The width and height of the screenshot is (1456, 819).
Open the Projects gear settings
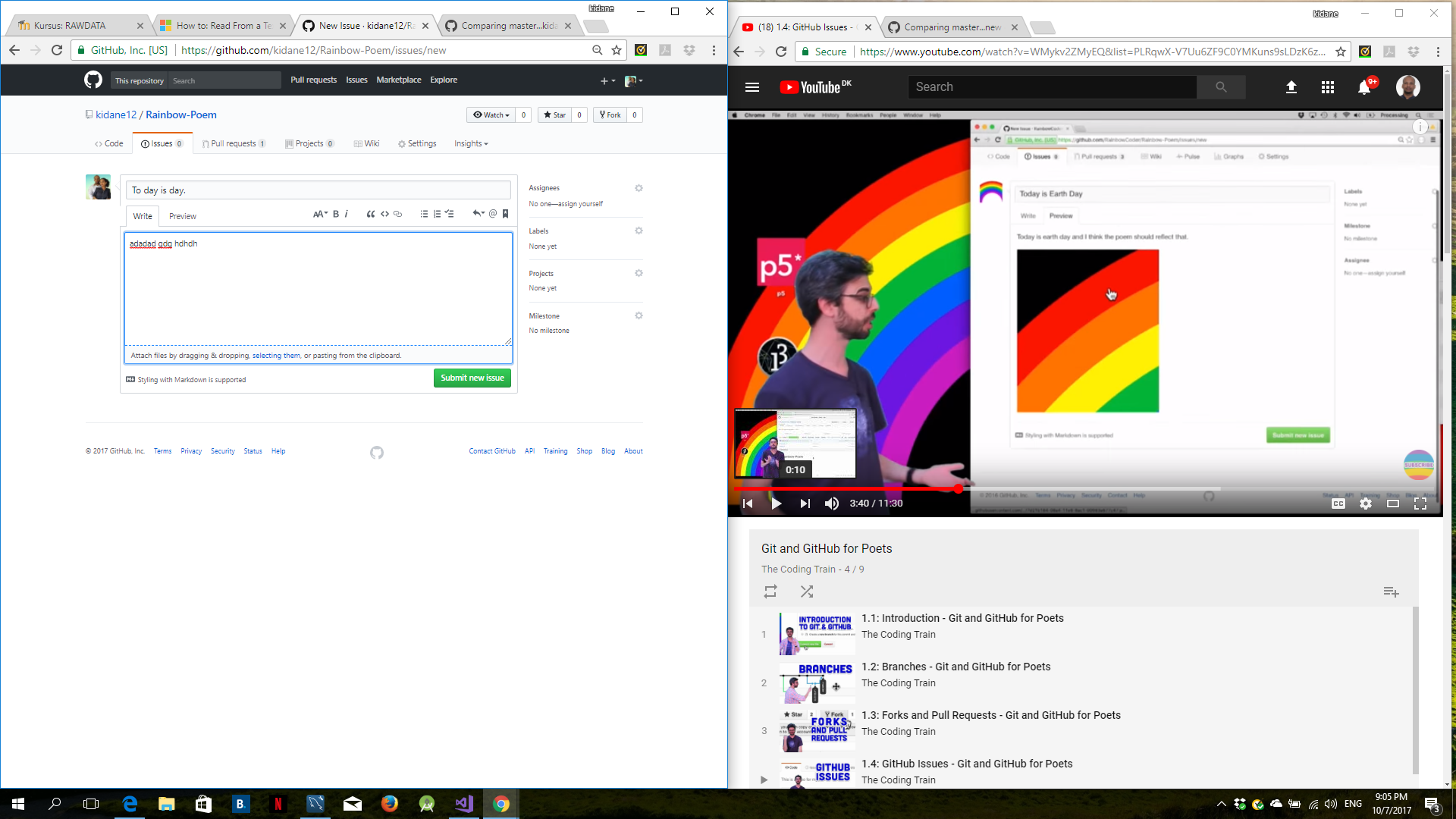tap(639, 273)
